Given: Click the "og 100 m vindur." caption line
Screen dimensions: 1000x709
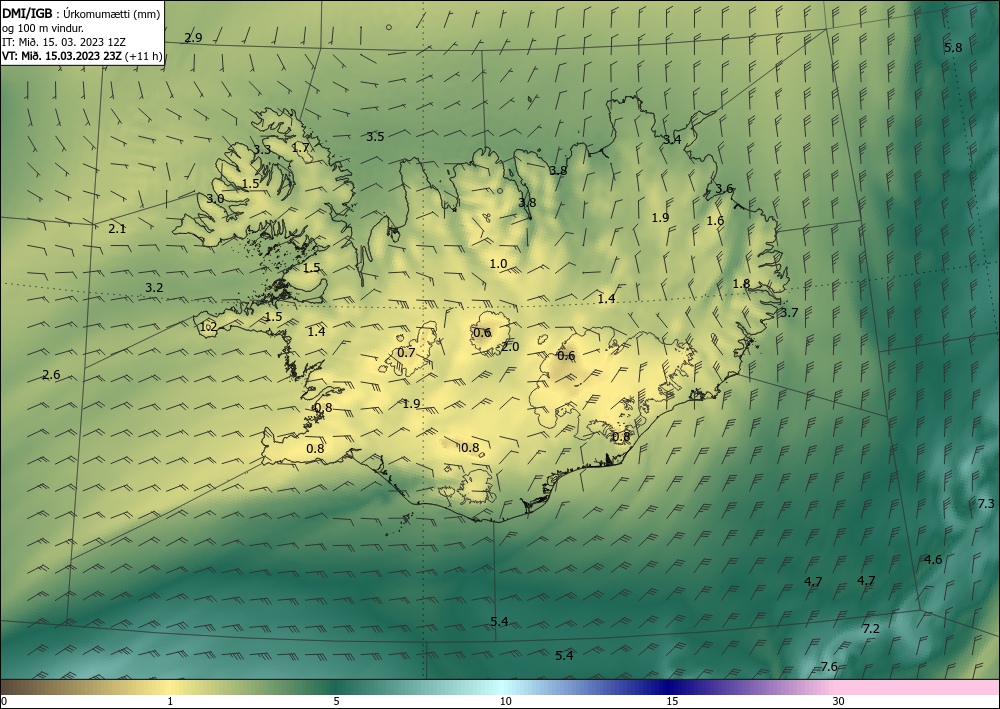Looking at the screenshot, I should (x=43, y=28).
